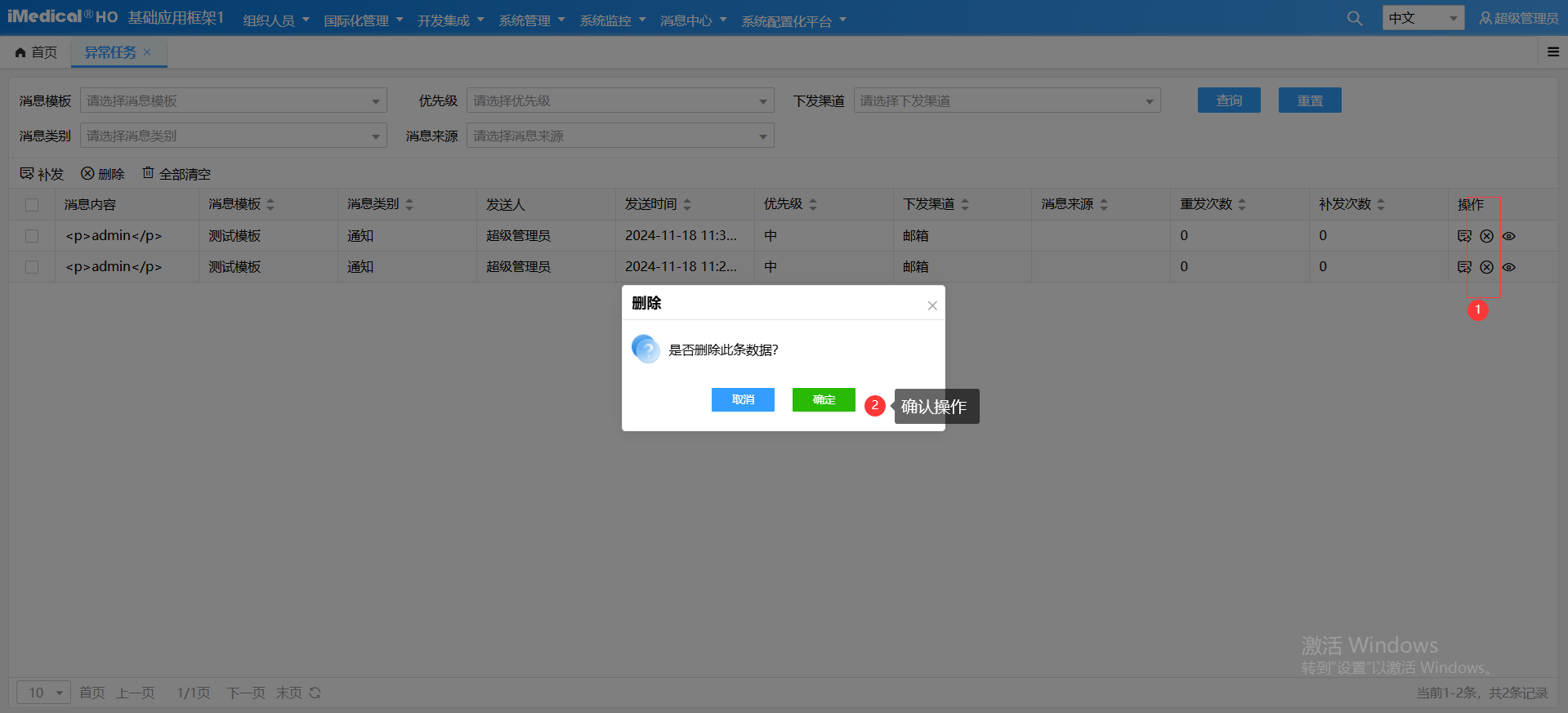The width and height of the screenshot is (1568, 713).
Task: Click the resend icon in first row
Action: pyautogui.click(x=1464, y=236)
